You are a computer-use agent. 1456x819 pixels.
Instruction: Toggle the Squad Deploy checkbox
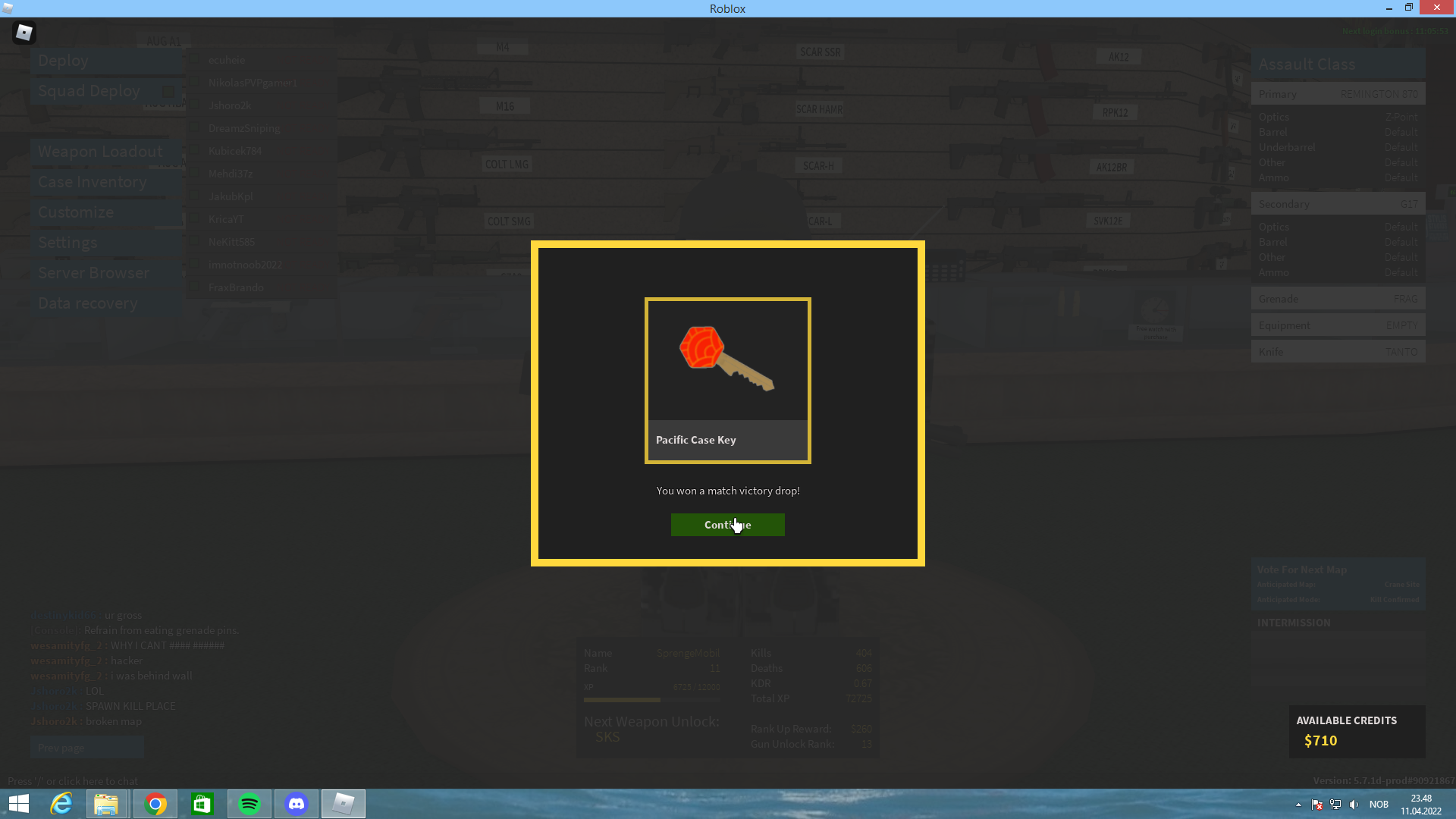pos(168,92)
